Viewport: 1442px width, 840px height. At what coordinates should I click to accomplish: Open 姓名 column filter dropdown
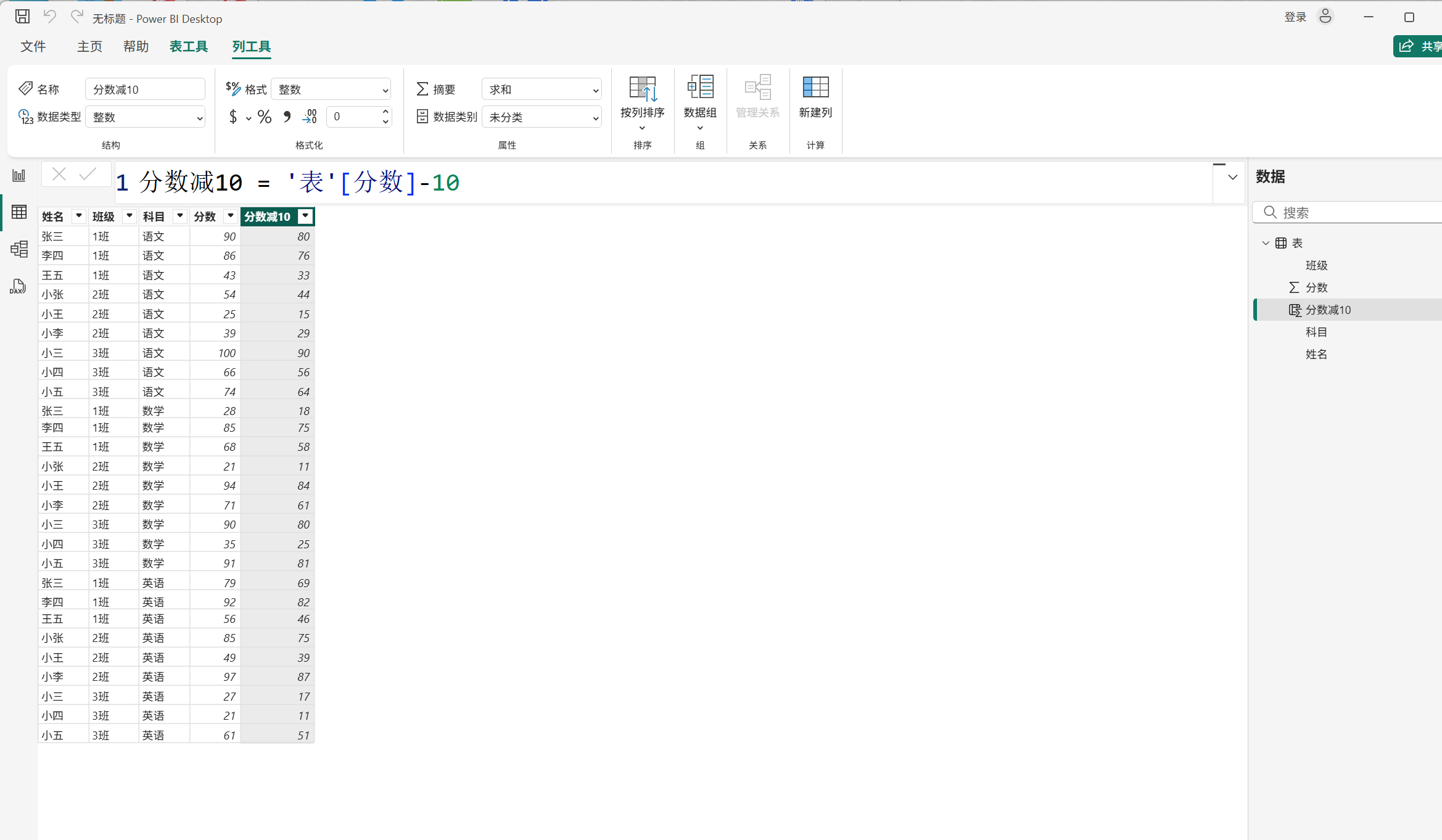(x=78, y=216)
